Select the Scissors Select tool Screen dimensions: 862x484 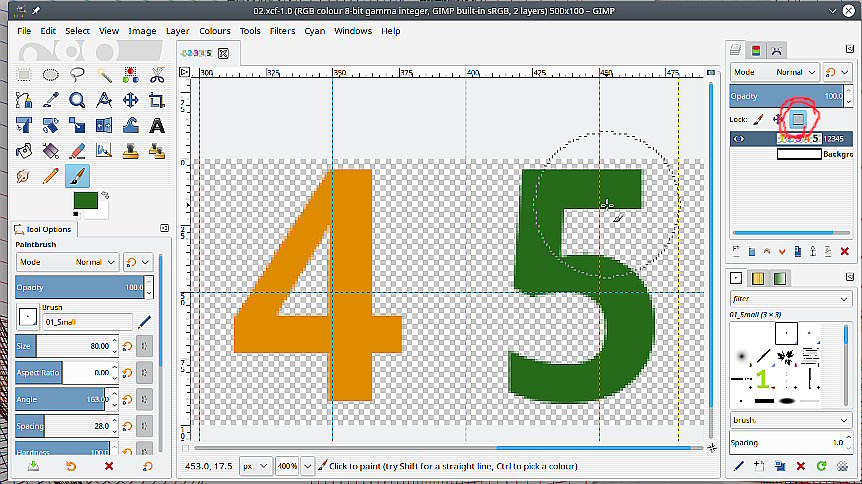157,75
